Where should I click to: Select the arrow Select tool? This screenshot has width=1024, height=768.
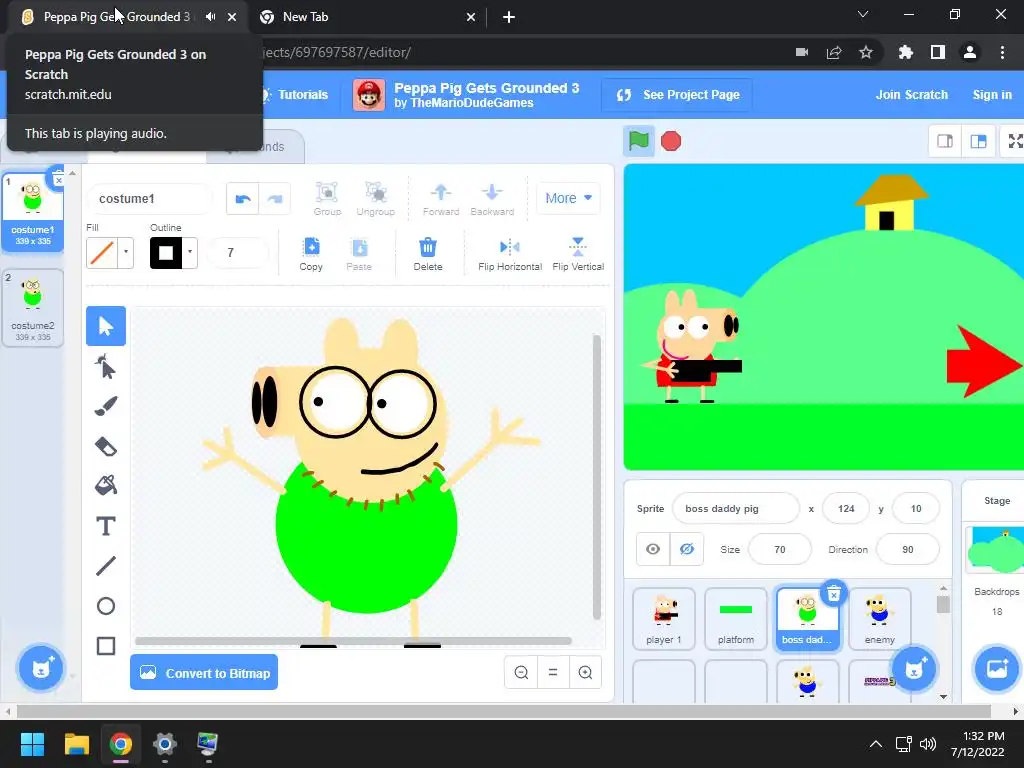(106, 326)
